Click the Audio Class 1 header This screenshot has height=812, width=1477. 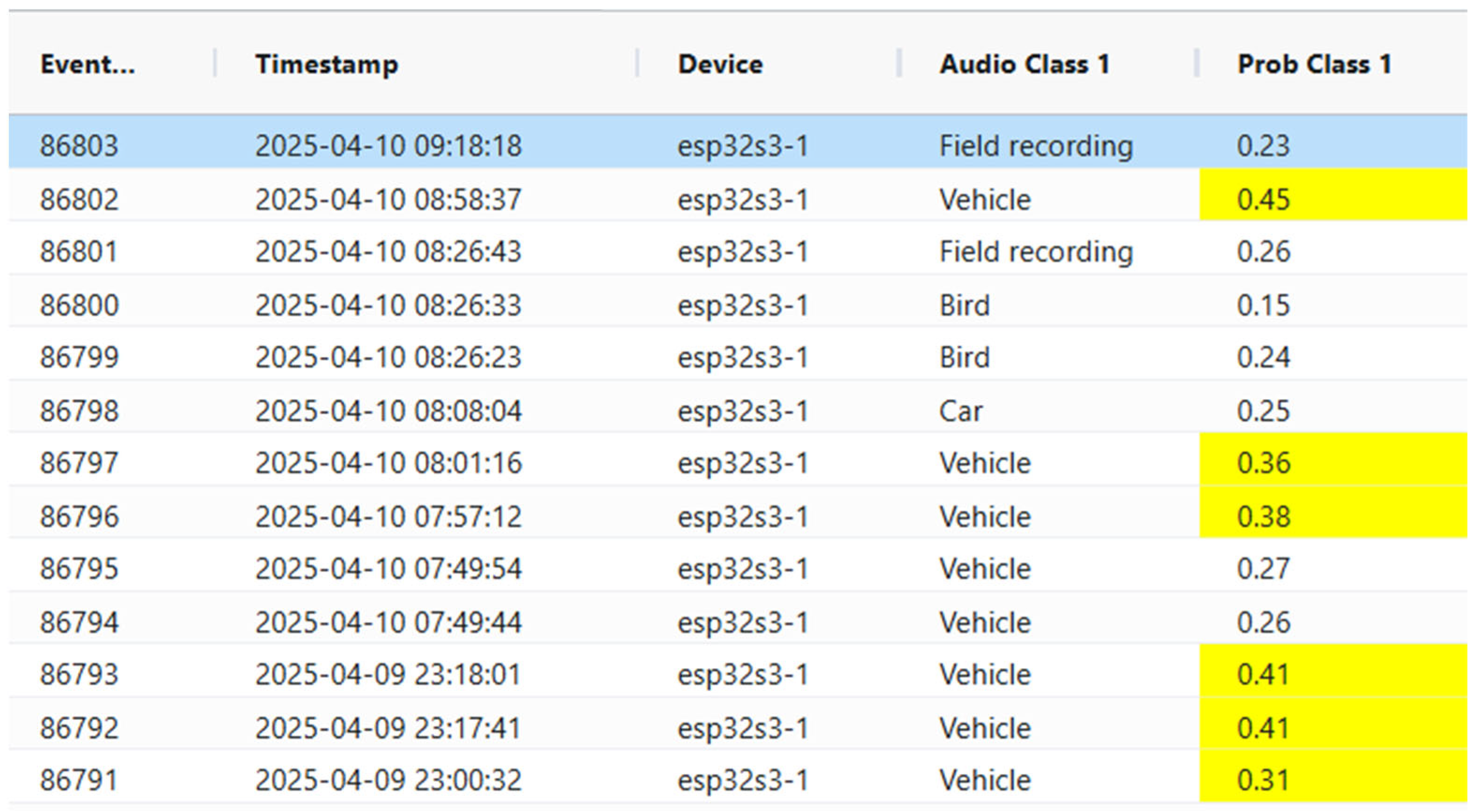click(x=1024, y=64)
